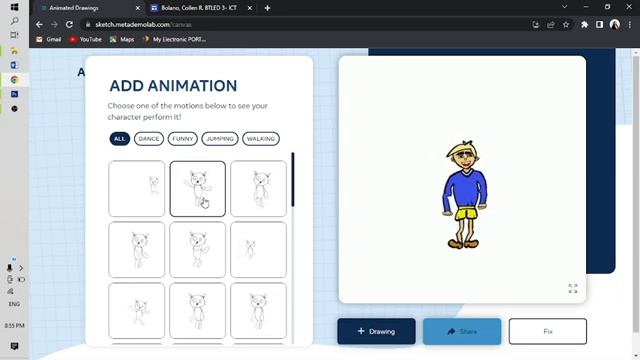Open Task View in the taskbar
640x360 pixels.
(14, 35)
